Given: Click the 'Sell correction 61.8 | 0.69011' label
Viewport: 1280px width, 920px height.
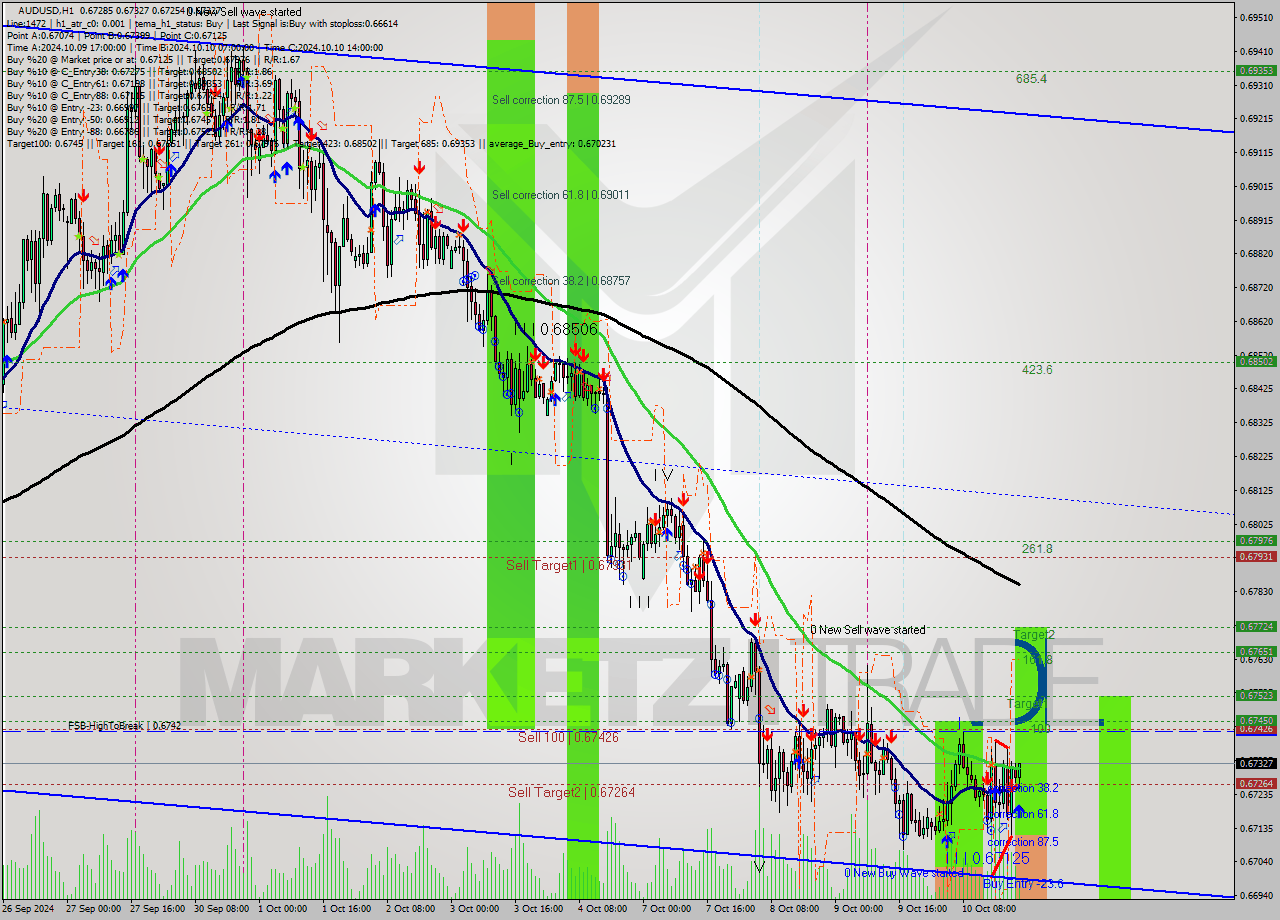Looking at the screenshot, I should 561,195.
